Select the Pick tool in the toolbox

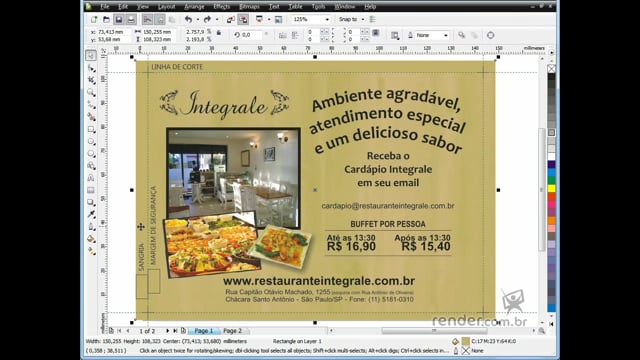point(91,55)
